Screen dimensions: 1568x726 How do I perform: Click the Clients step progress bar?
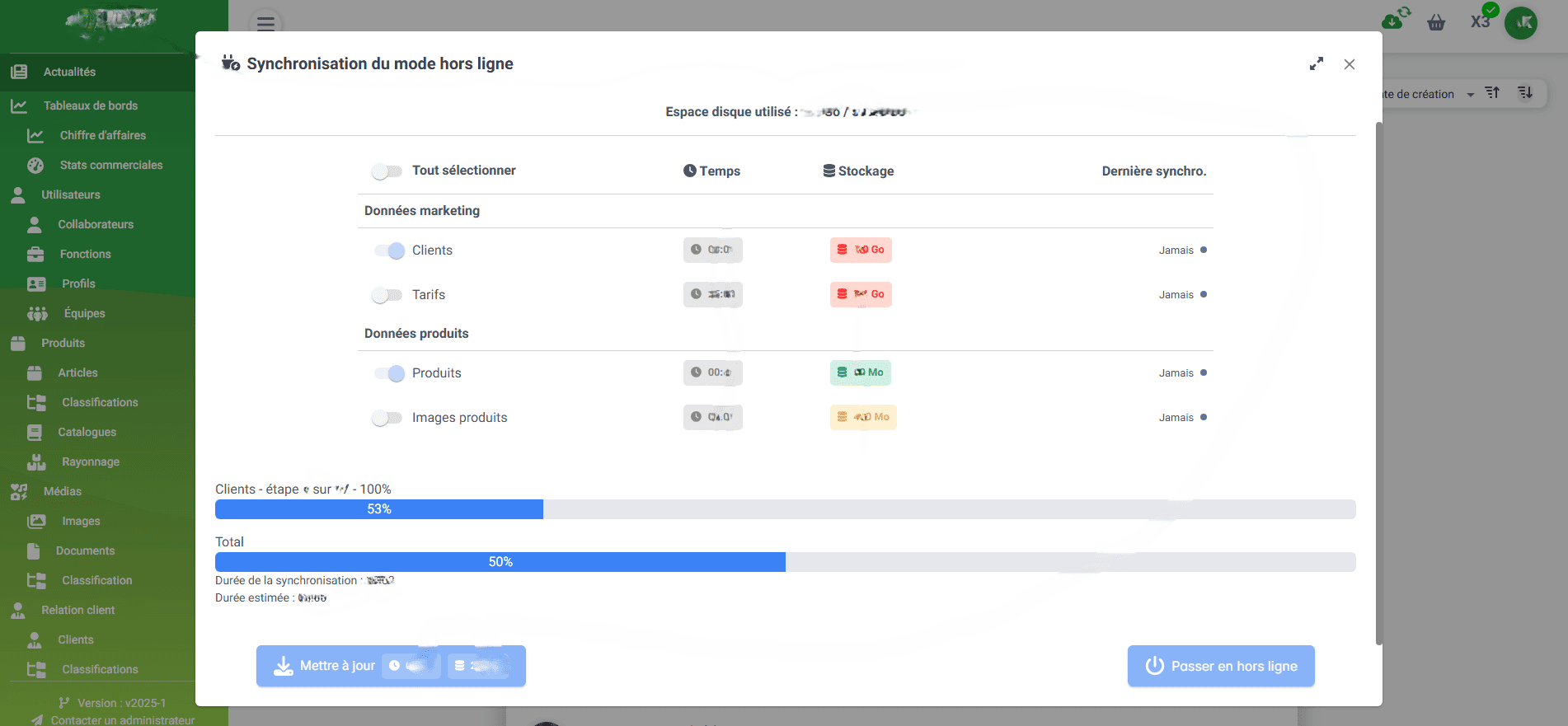tap(786, 509)
